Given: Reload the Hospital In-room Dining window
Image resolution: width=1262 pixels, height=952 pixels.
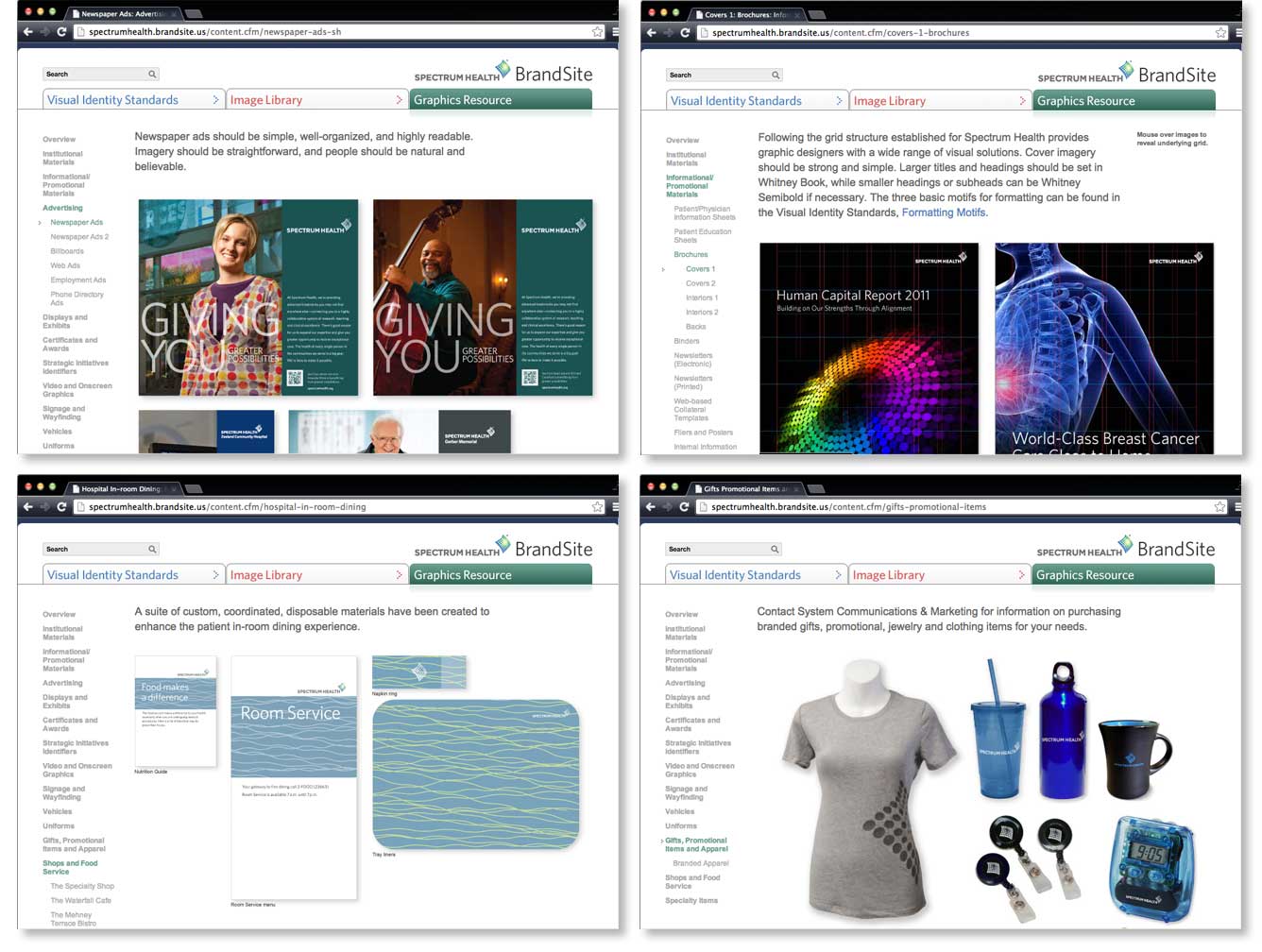Looking at the screenshot, I should pyautogui.click(x=61, y=506).
